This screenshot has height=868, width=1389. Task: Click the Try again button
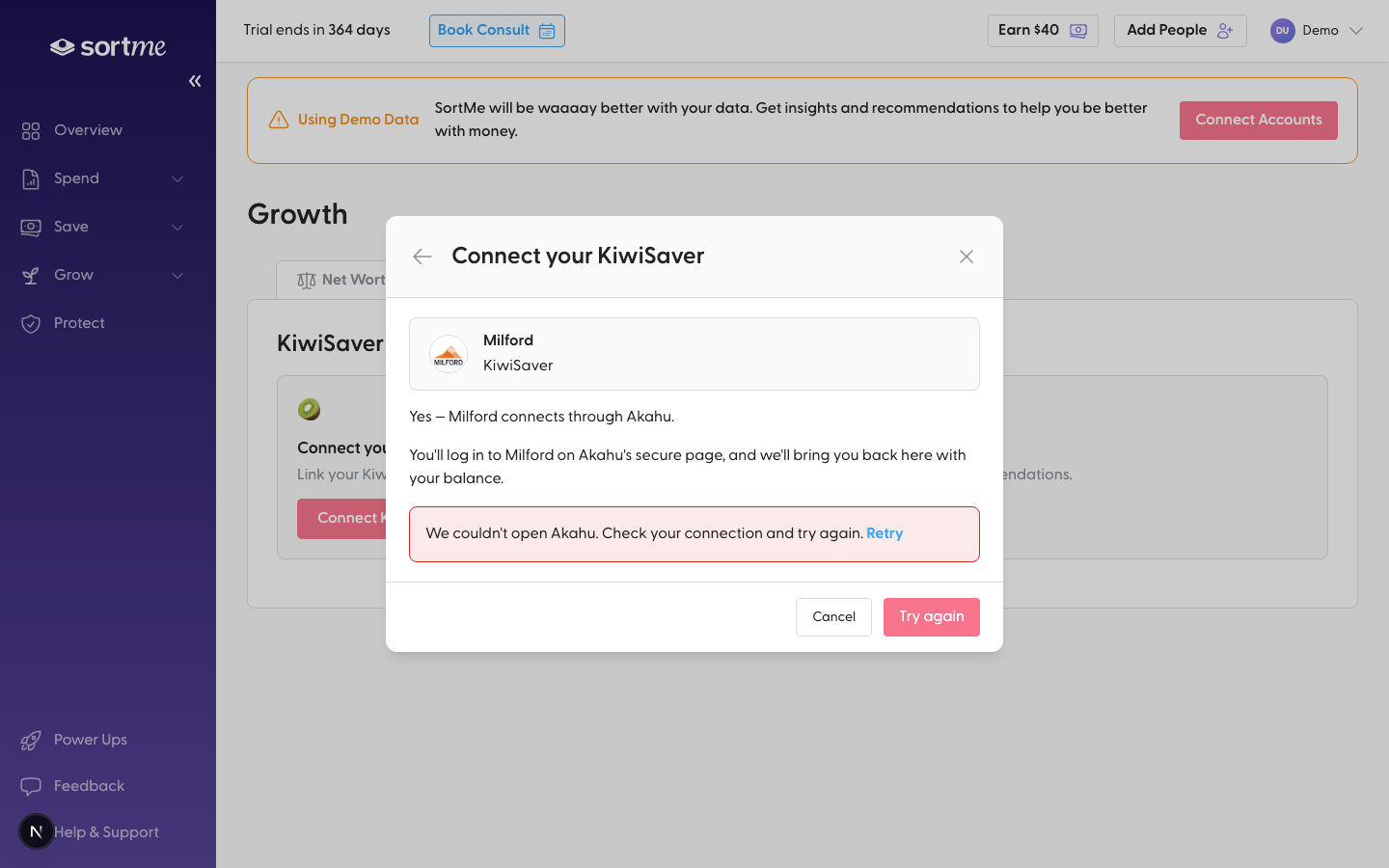pos(932,617)
